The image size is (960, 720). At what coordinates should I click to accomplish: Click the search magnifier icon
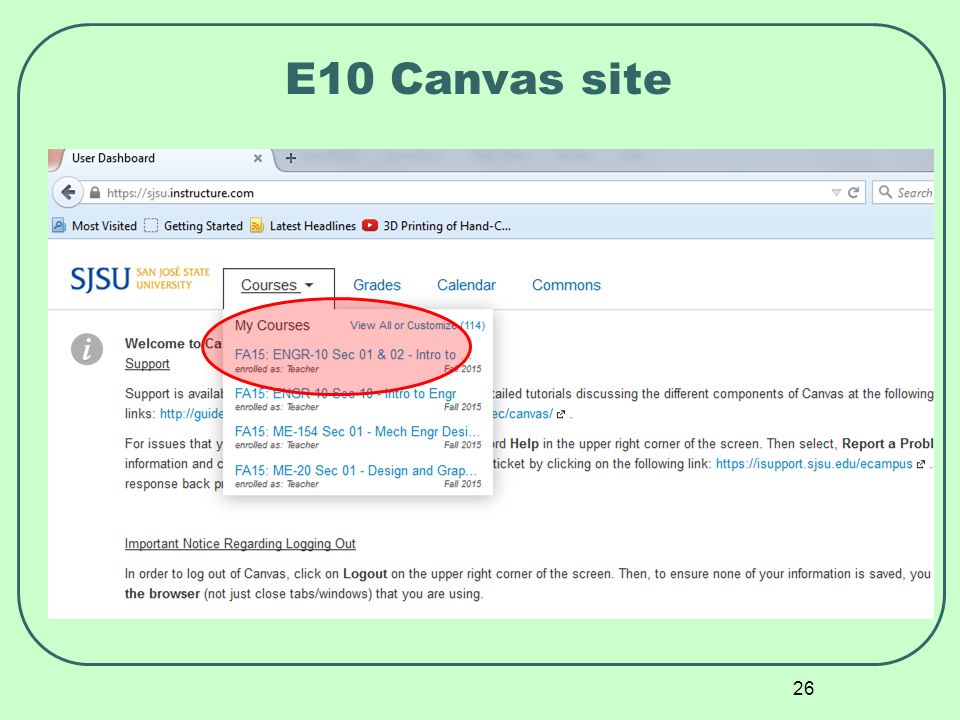(885, 192)
